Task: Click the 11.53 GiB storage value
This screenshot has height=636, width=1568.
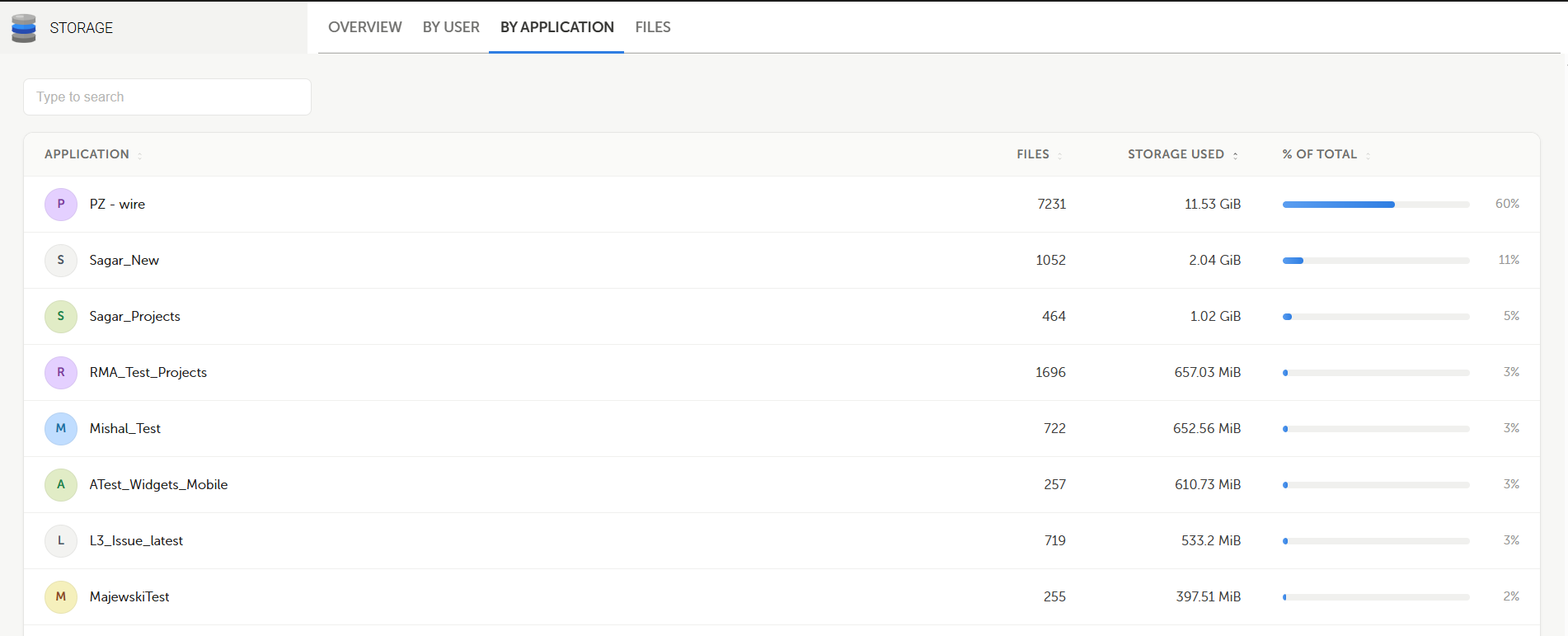Action: 1213,205
